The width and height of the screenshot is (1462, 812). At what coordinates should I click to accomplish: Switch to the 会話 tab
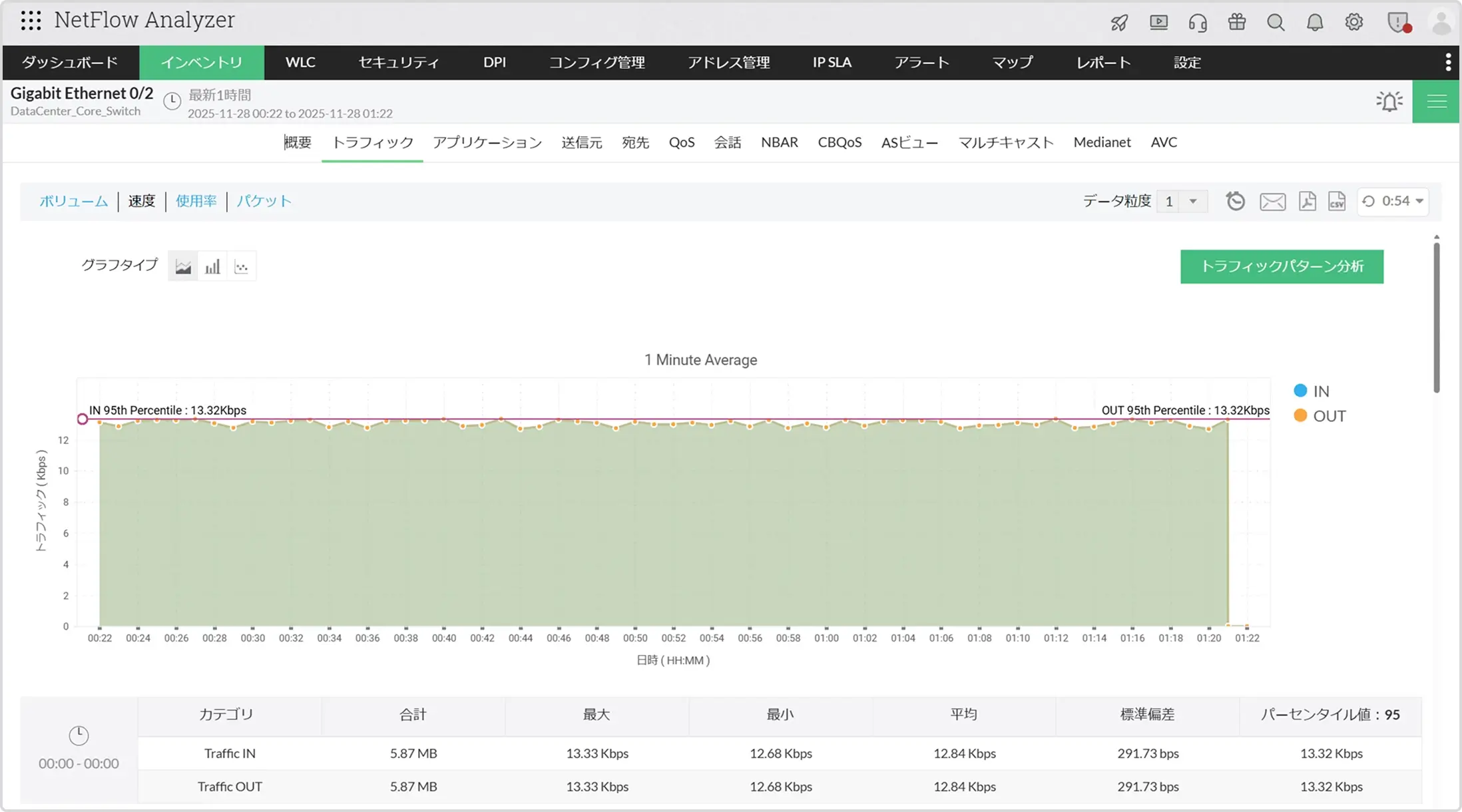point(728,142)
